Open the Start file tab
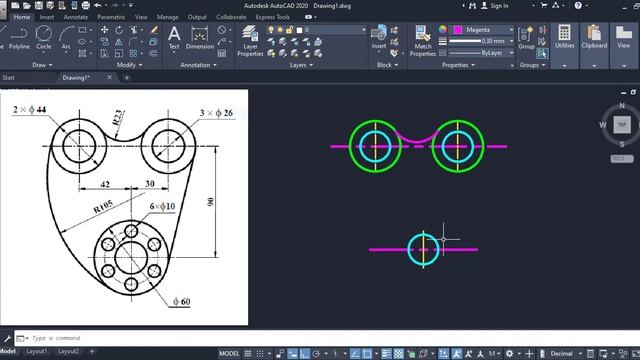The image size is (640, 360). point(8,78)
